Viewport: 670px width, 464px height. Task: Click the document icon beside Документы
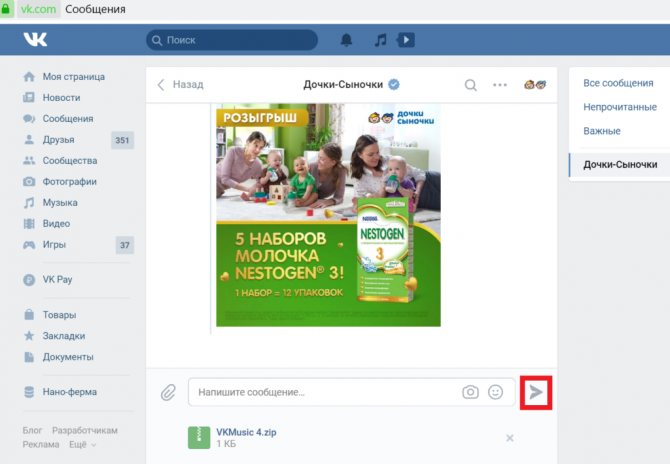[29, 357]
